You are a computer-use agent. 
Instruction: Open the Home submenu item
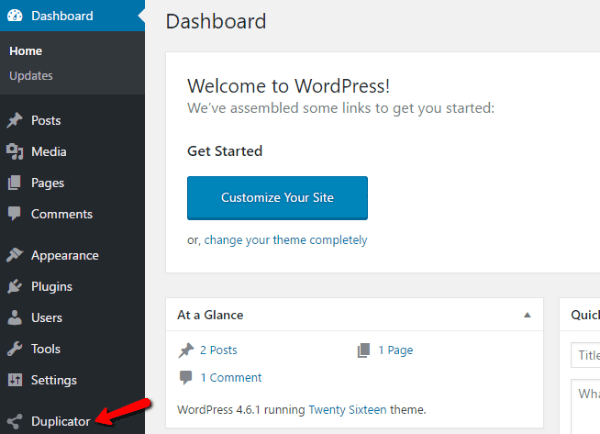pos(25,51)
